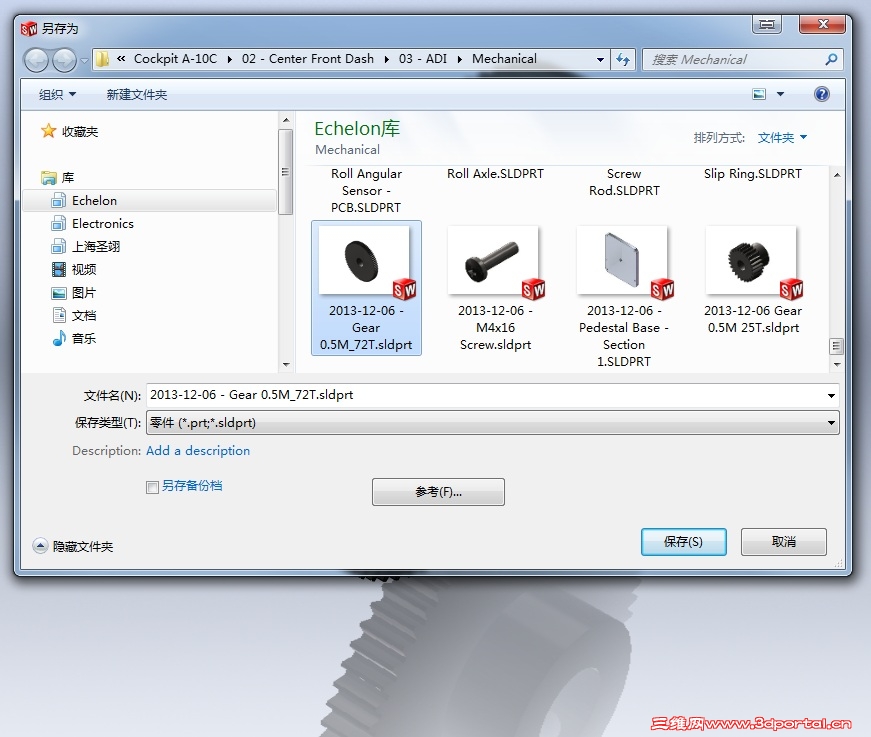871x737 pixels.
Task: Click the Forward navigation arrow button
Action: [64, 60]
